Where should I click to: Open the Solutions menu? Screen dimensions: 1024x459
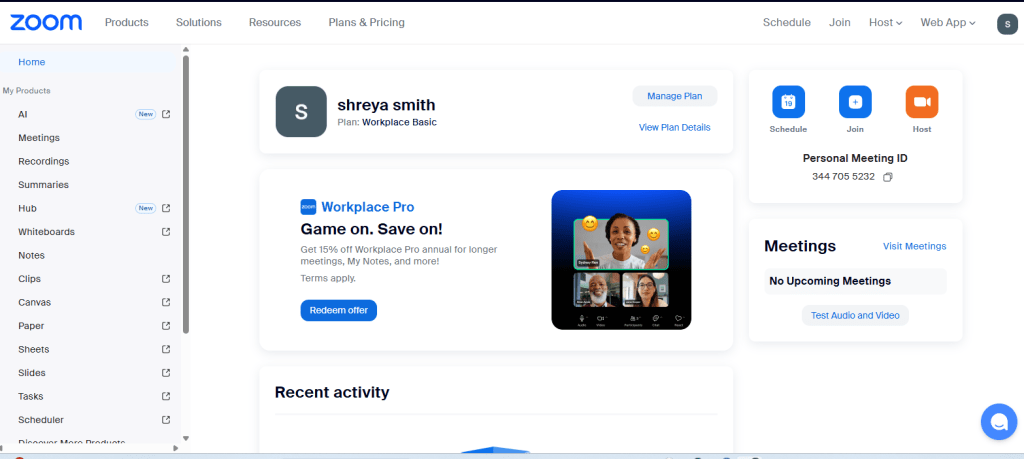pyautogui.click(x=199, y=22)
